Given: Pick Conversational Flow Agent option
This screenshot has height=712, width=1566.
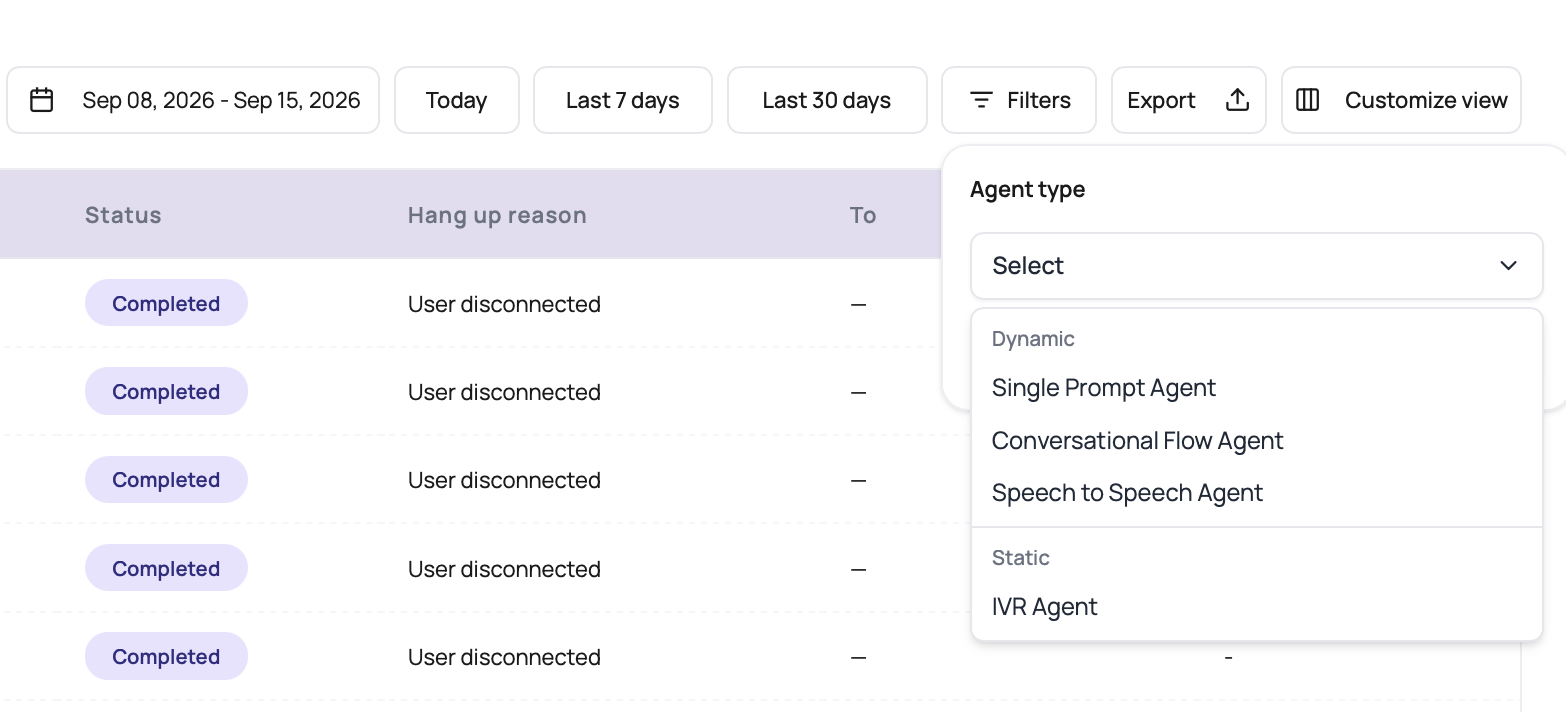Looking at the screenshot, I should [x=1257, y=441].
